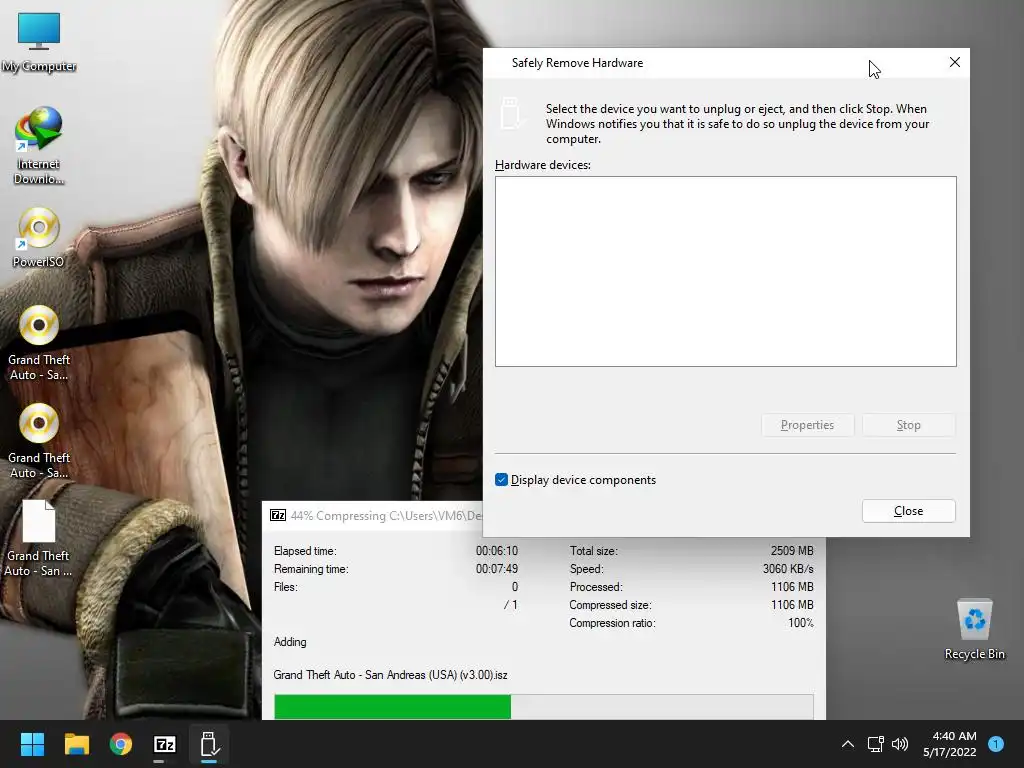1024x768 pixels.
Task: Open volume control tray icon
Action: coord(900,744)
